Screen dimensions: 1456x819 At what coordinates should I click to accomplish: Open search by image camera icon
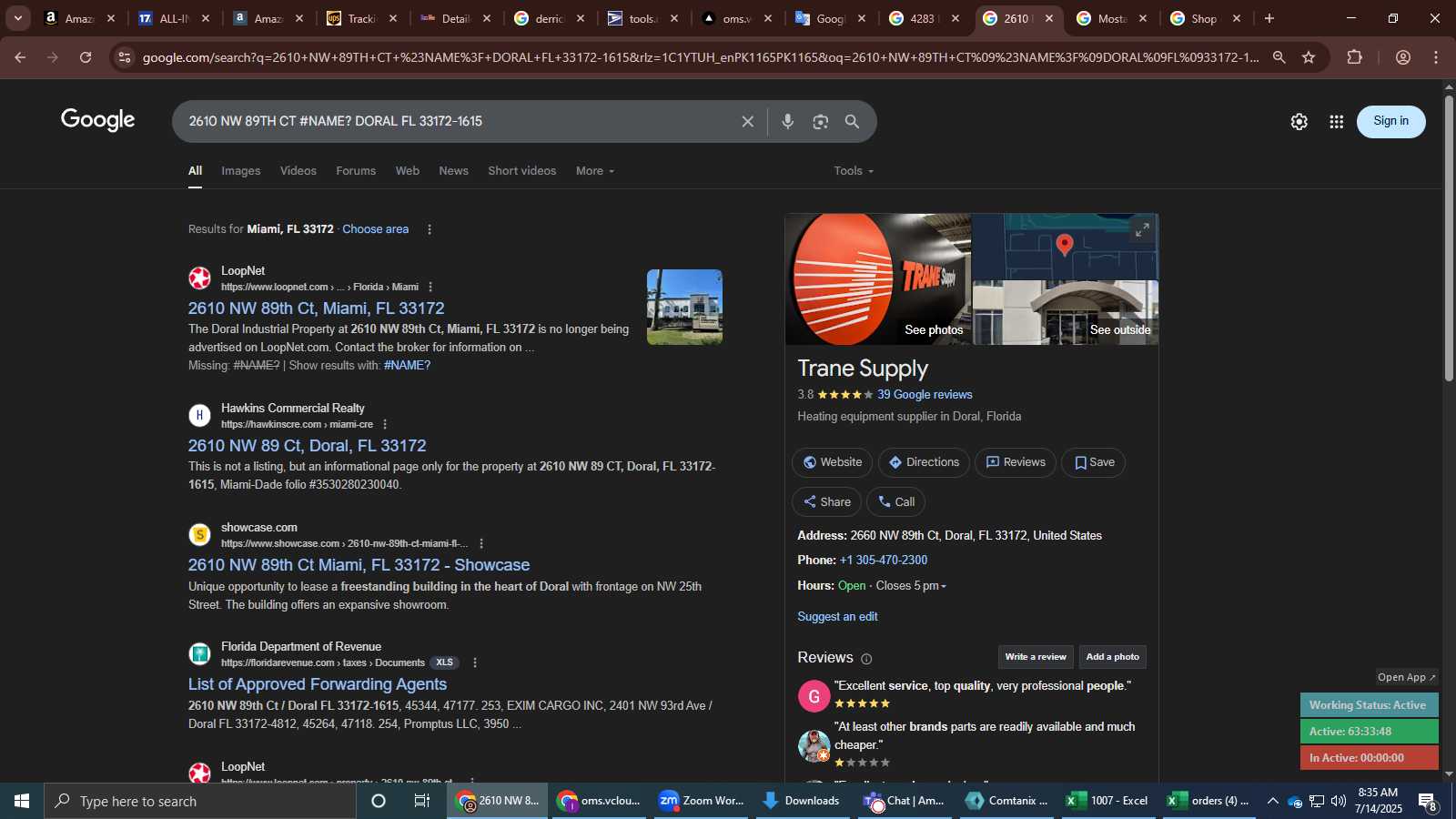coord(820,122)
